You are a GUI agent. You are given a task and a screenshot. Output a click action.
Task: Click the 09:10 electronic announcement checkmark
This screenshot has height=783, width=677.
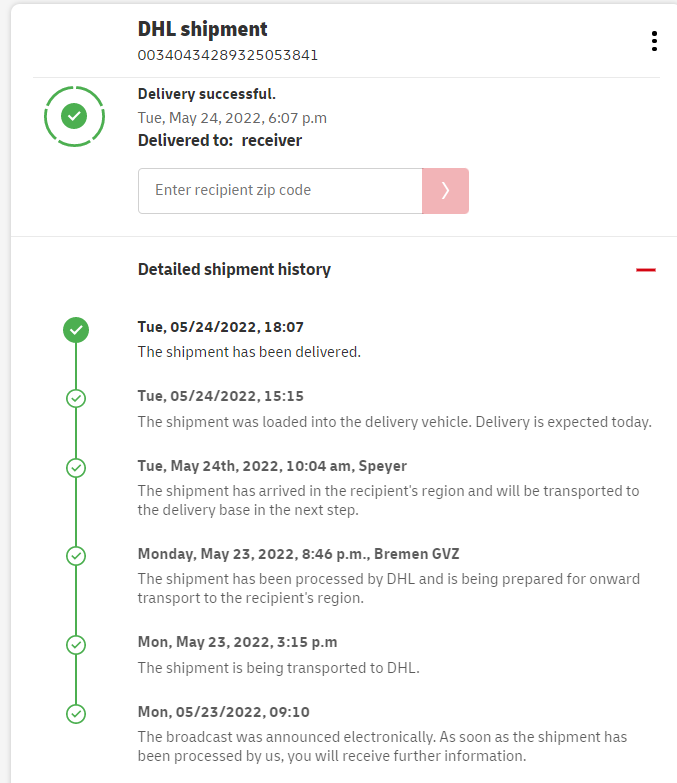click(x=76, y=714)
